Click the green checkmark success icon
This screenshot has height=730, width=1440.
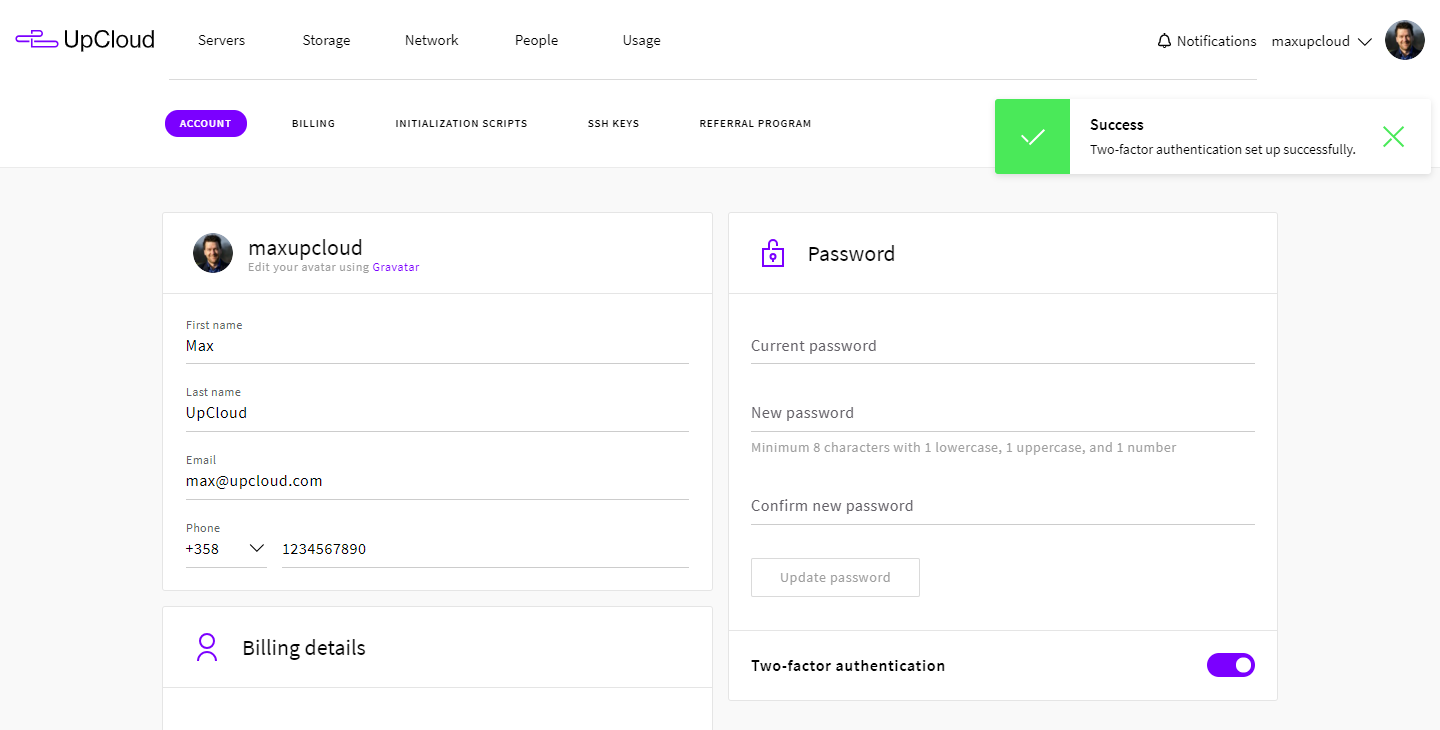[x=1032, y=137]
